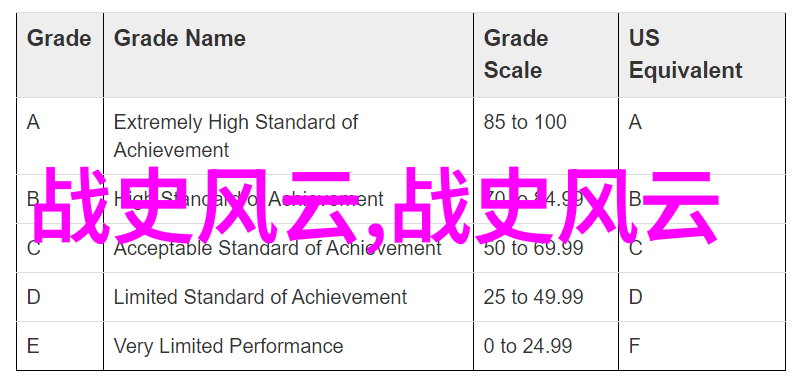This screenshot has width=804, height=391.
Task: Select grade E cell in last row
Action: (x=60, y=346)
